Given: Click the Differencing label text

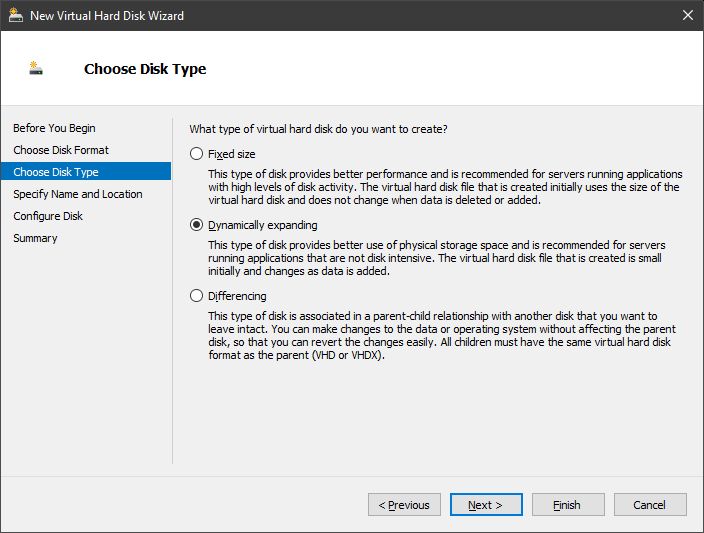Looking at the screenshot, I should pyautogui.click(x=237, y=296).
